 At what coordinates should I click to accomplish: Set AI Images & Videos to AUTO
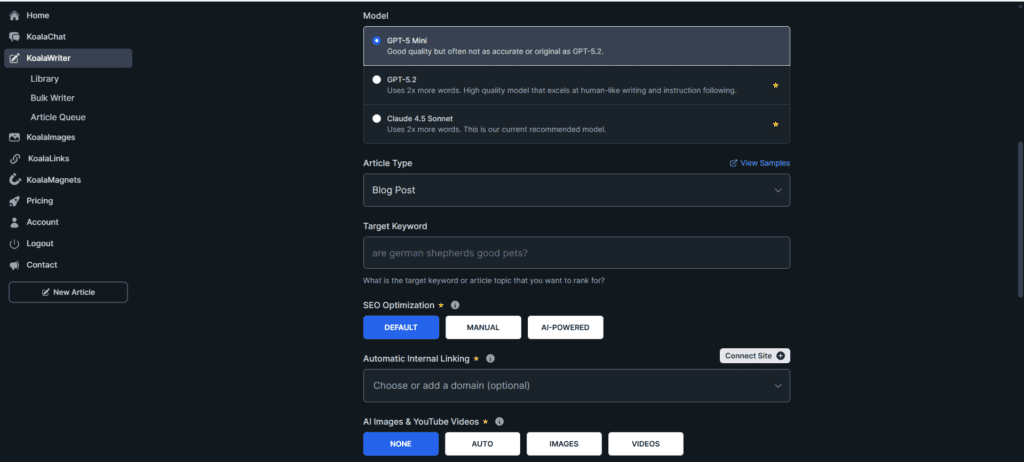(x=483, y=444)
